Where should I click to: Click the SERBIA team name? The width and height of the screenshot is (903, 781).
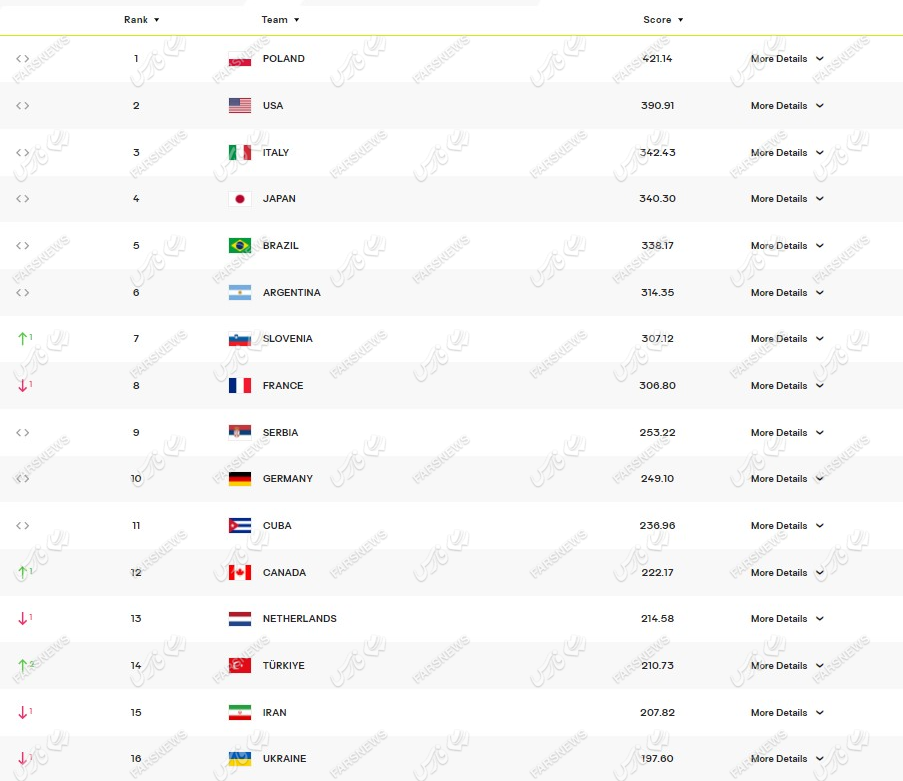tap(280, 433)
